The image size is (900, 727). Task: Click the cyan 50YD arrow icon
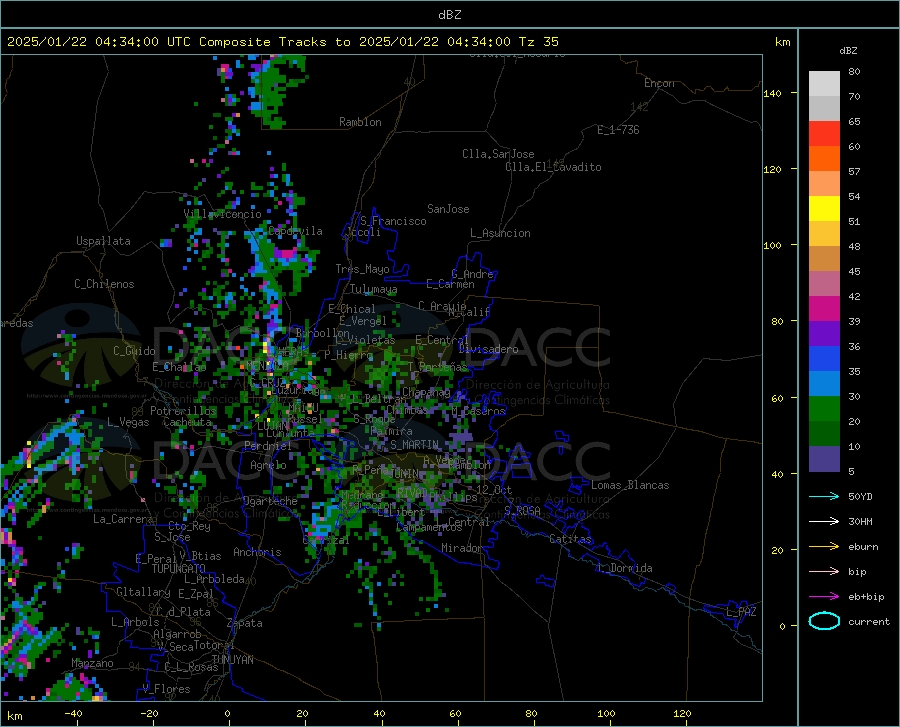point(824,496)
